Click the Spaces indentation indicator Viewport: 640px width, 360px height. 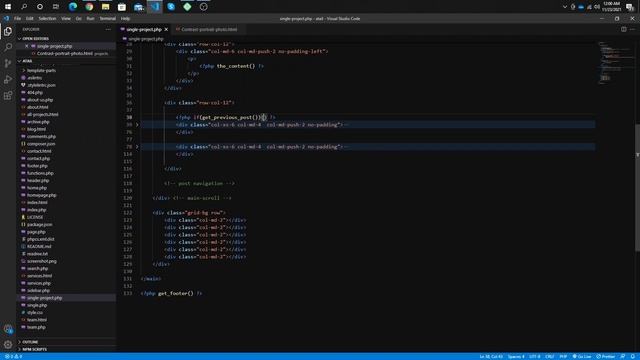[x=516, y=357]
